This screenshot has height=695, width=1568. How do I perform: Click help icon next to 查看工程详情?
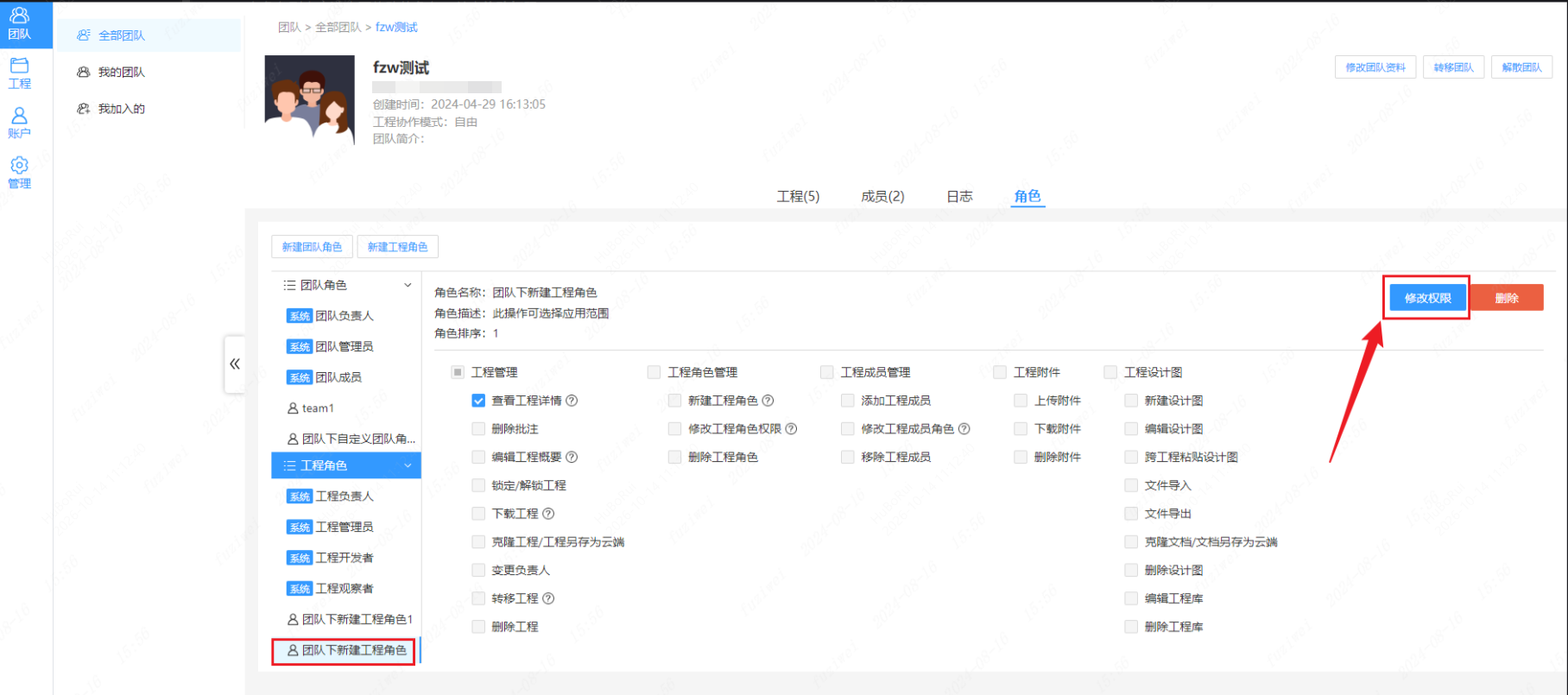pyautogui.click(x=572, y=401)
